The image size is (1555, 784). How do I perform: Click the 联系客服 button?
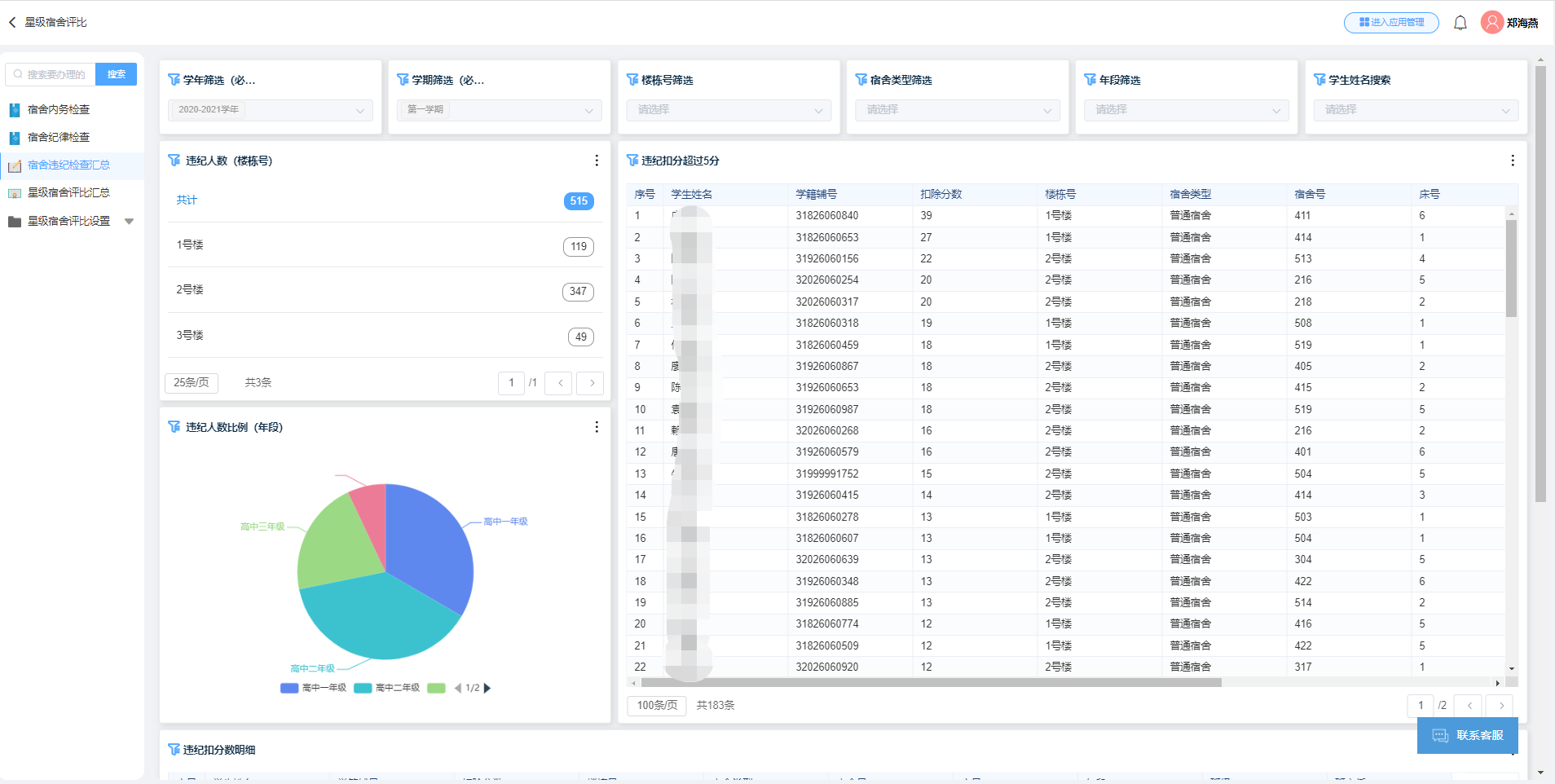pos(1467,735)
